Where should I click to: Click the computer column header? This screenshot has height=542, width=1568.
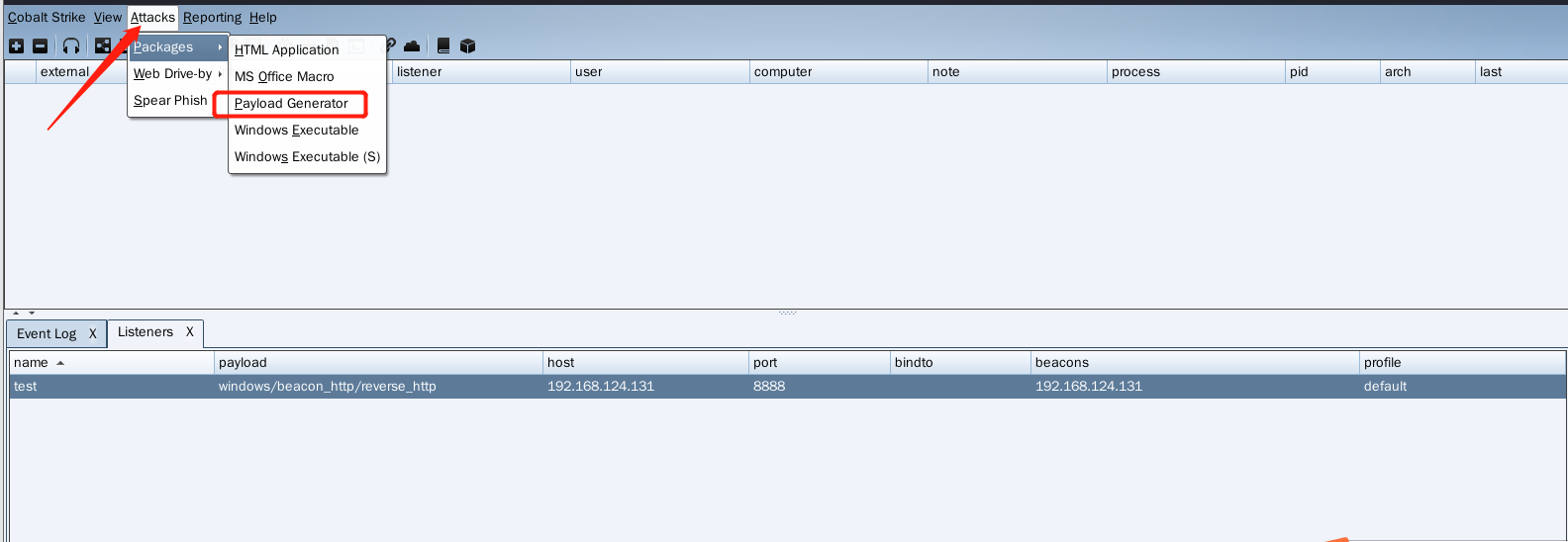[x=838, y=71]
